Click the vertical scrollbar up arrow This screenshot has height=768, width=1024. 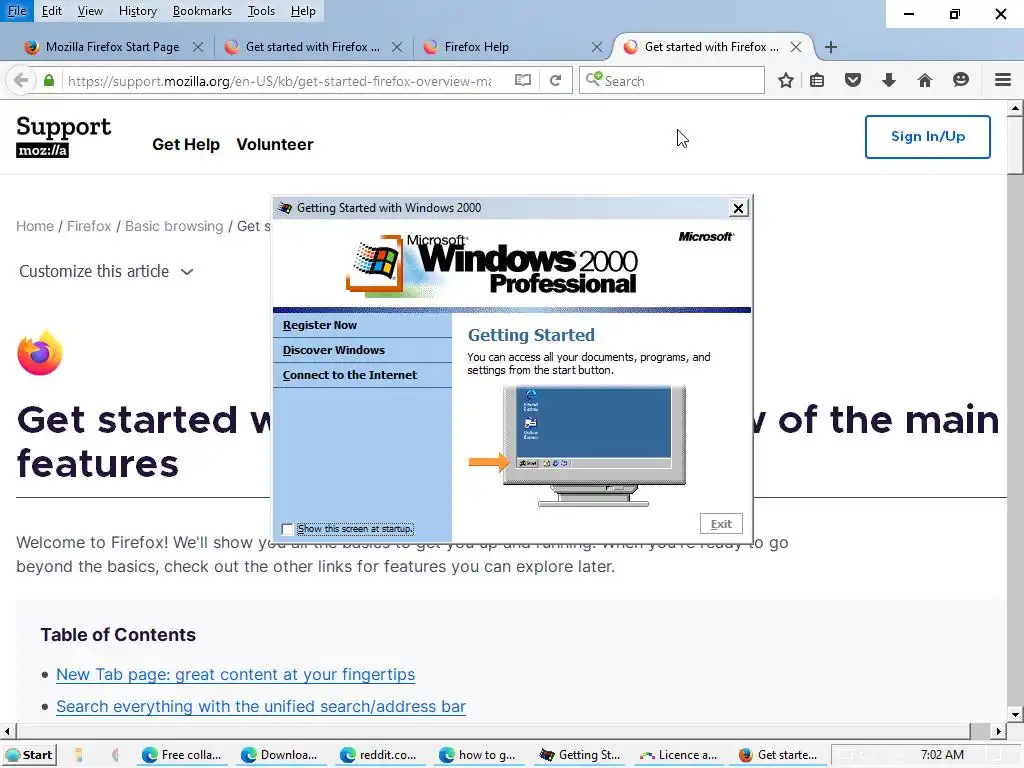coord(1015,108)
